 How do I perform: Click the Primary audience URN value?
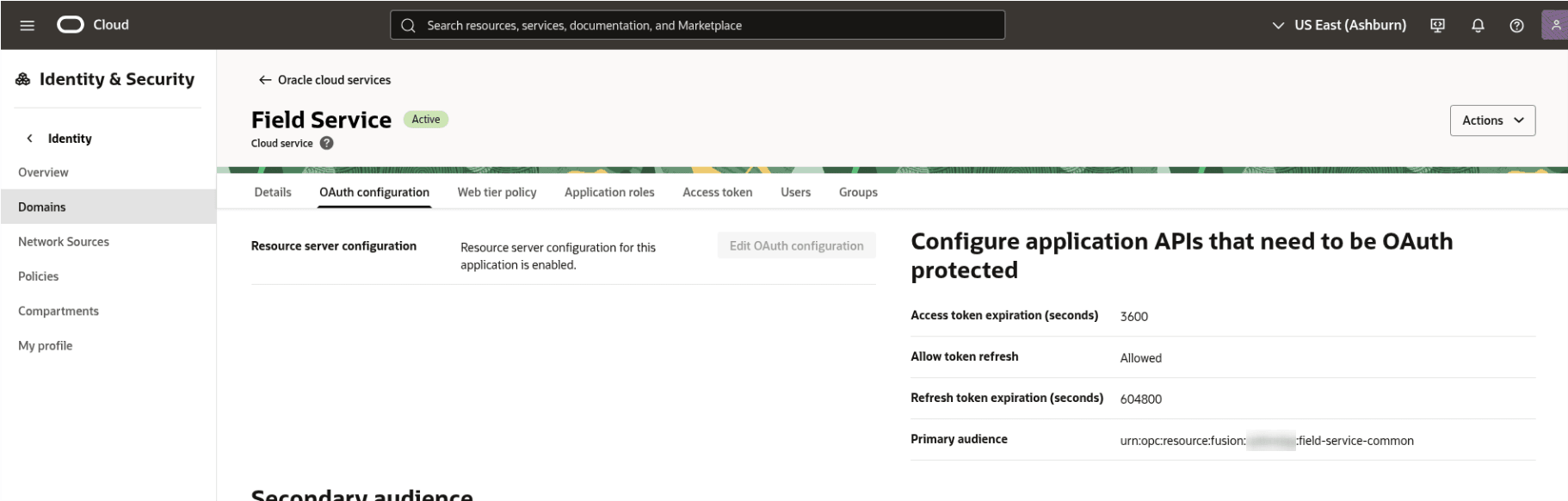click(1267, 440)
